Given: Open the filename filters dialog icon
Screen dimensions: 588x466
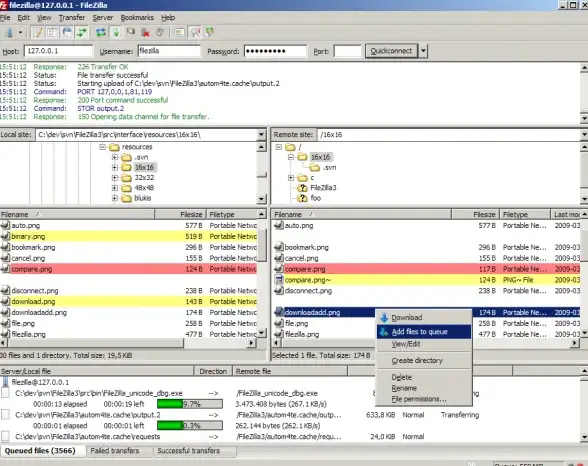Looking at the screenshot, I should coord(179,33).
